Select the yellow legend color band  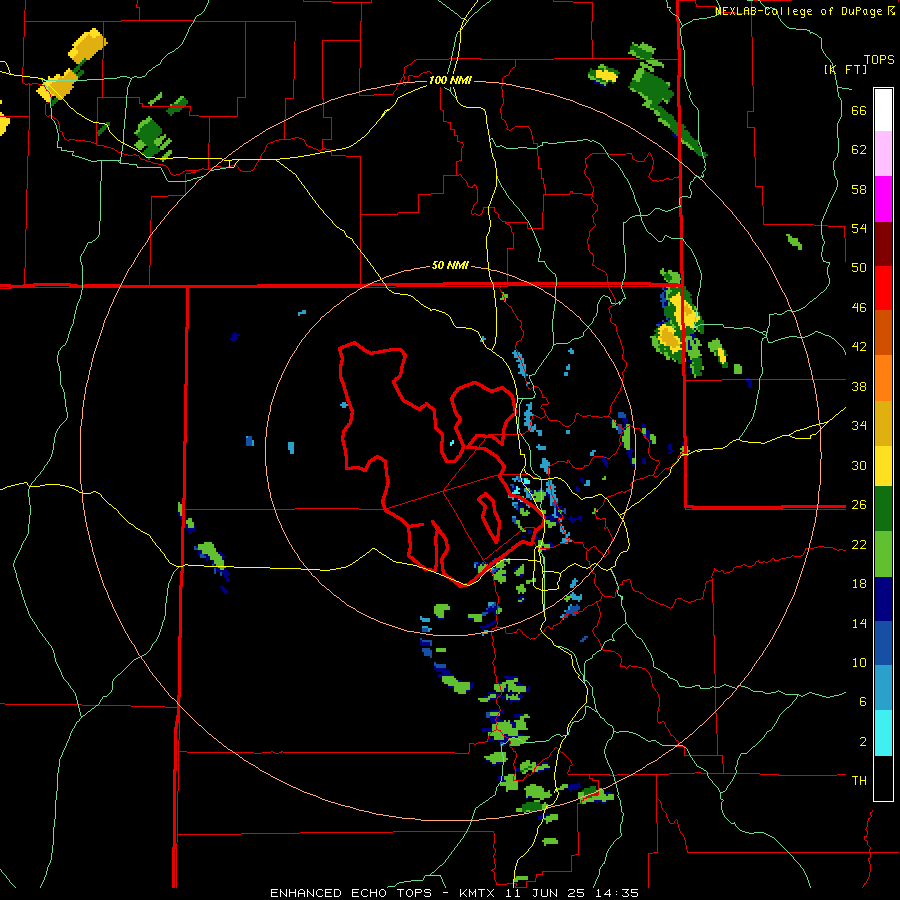883,466
